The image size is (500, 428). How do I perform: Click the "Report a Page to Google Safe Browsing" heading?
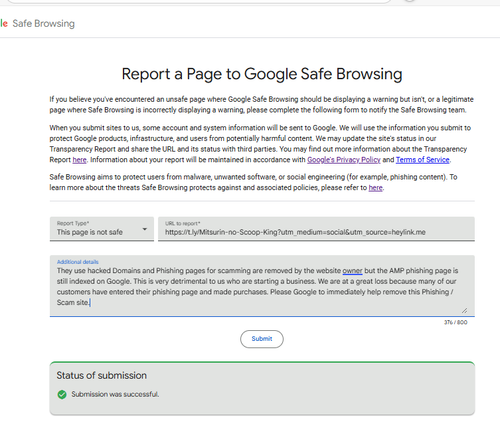pyautogui.click(x=262, y=74)
